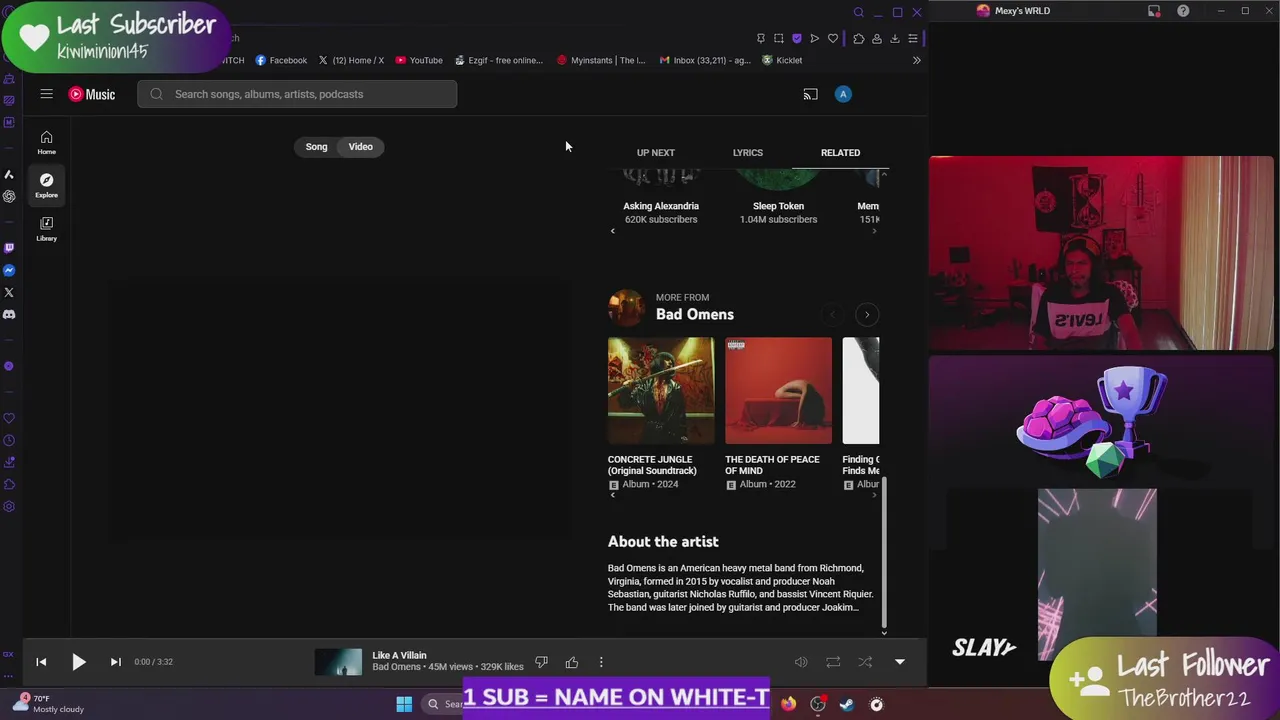Click the browser snapshot capture icon
Image resolution: width=1280 pixels, height=720 pixels.
click(x=779, y=39)
